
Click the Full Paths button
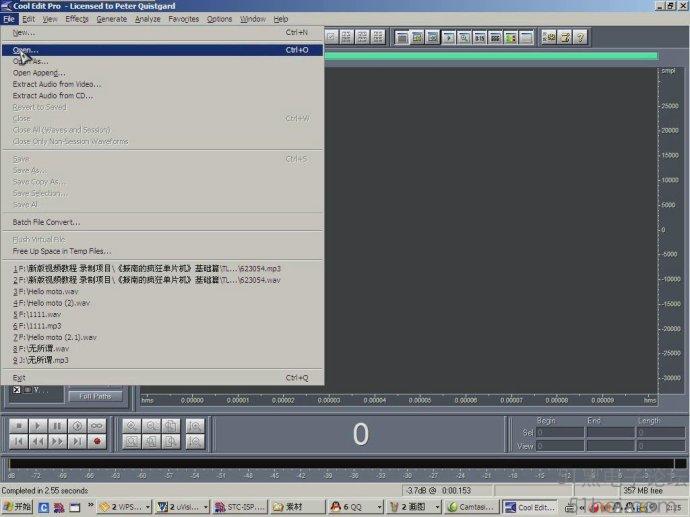click(95, 396)
